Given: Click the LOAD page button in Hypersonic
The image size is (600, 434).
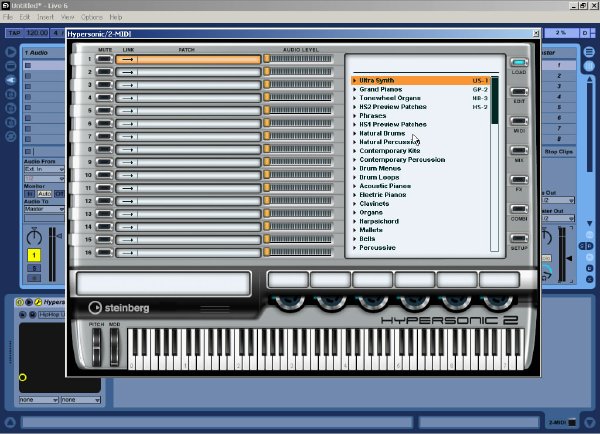Looking at the screenshot, I should 519,62.
